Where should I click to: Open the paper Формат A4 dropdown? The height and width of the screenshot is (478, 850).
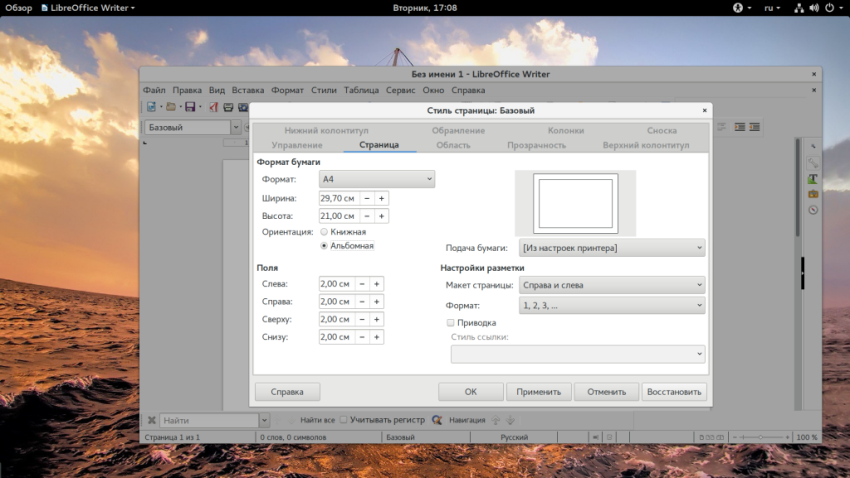(x=376, y=179)
